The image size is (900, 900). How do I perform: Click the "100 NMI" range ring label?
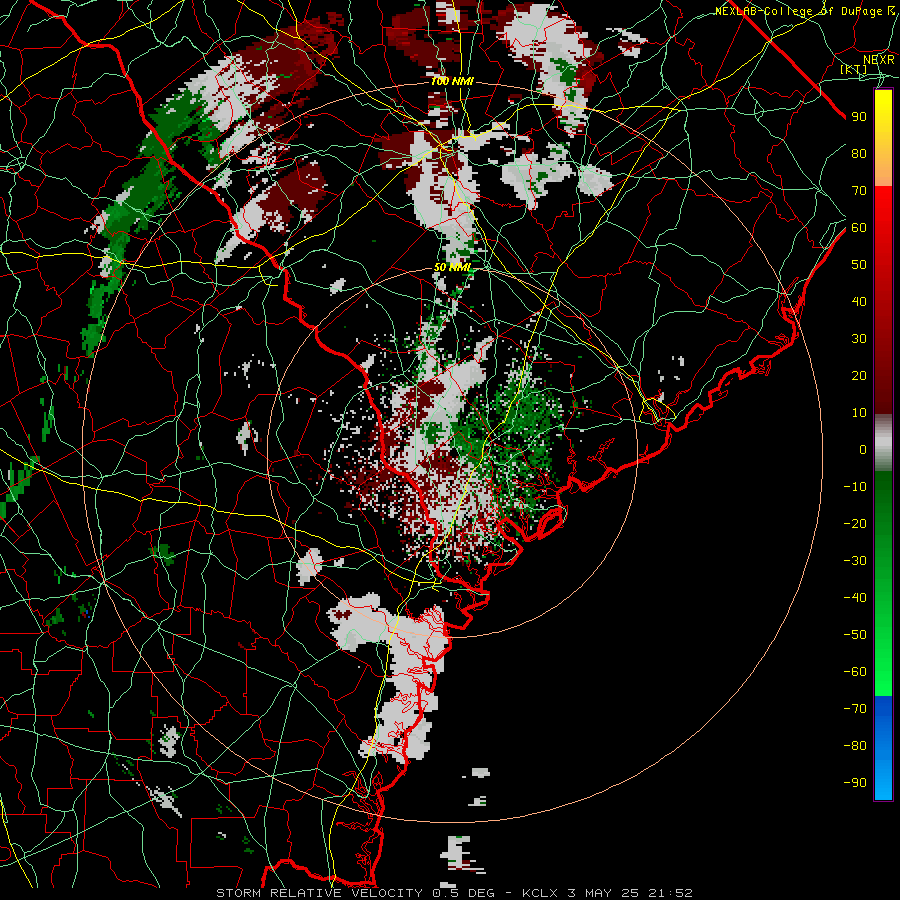point(452,82)
